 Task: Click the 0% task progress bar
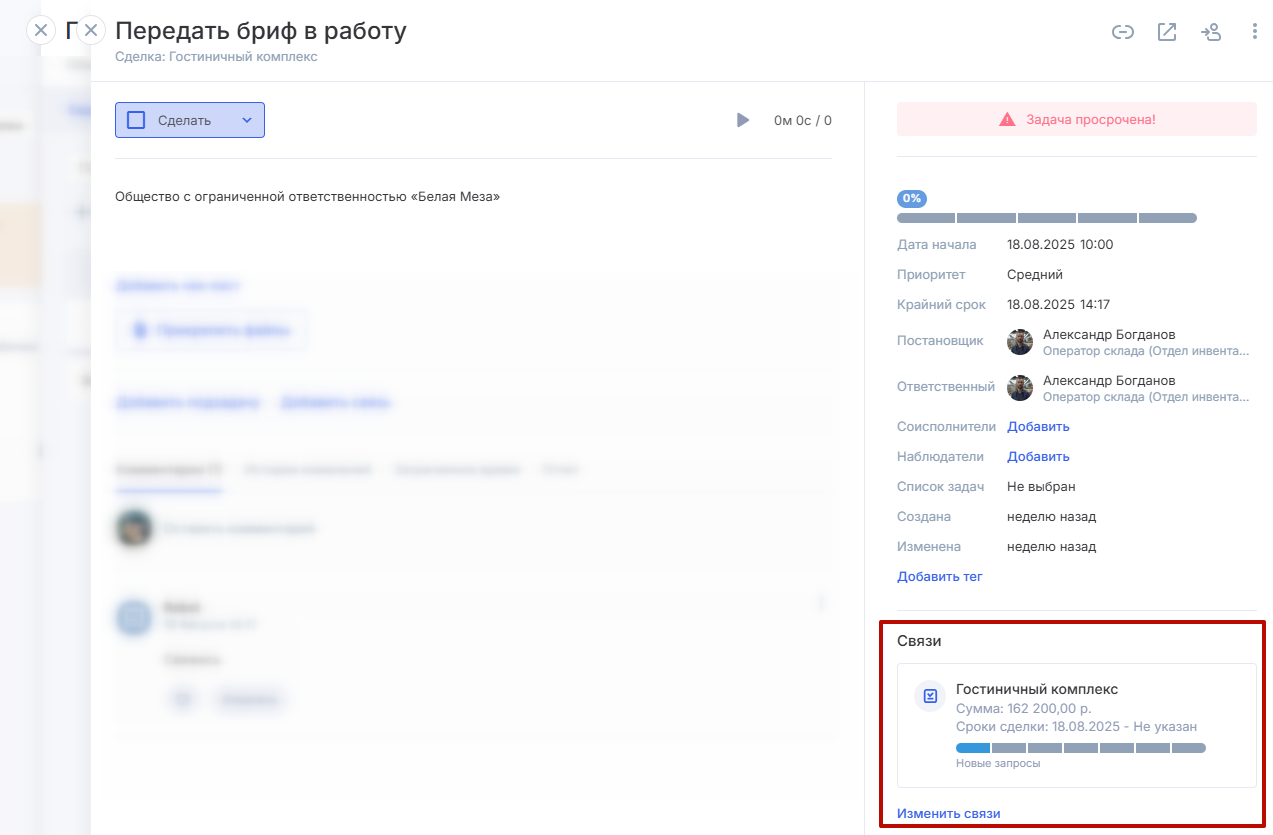(1046, 218)
